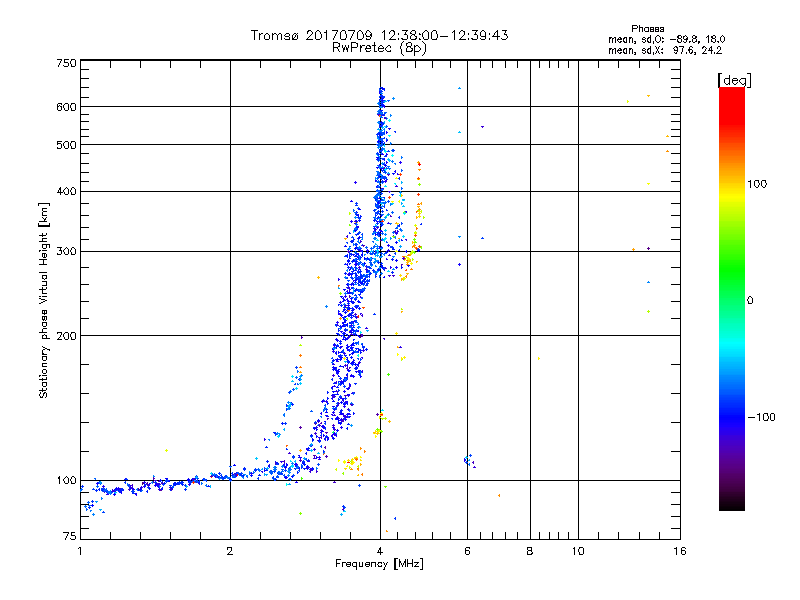Viewport: 800px width, 600px height.
Task: Click the '[deg]' colorbar label
Action: [x=734, y=80]
